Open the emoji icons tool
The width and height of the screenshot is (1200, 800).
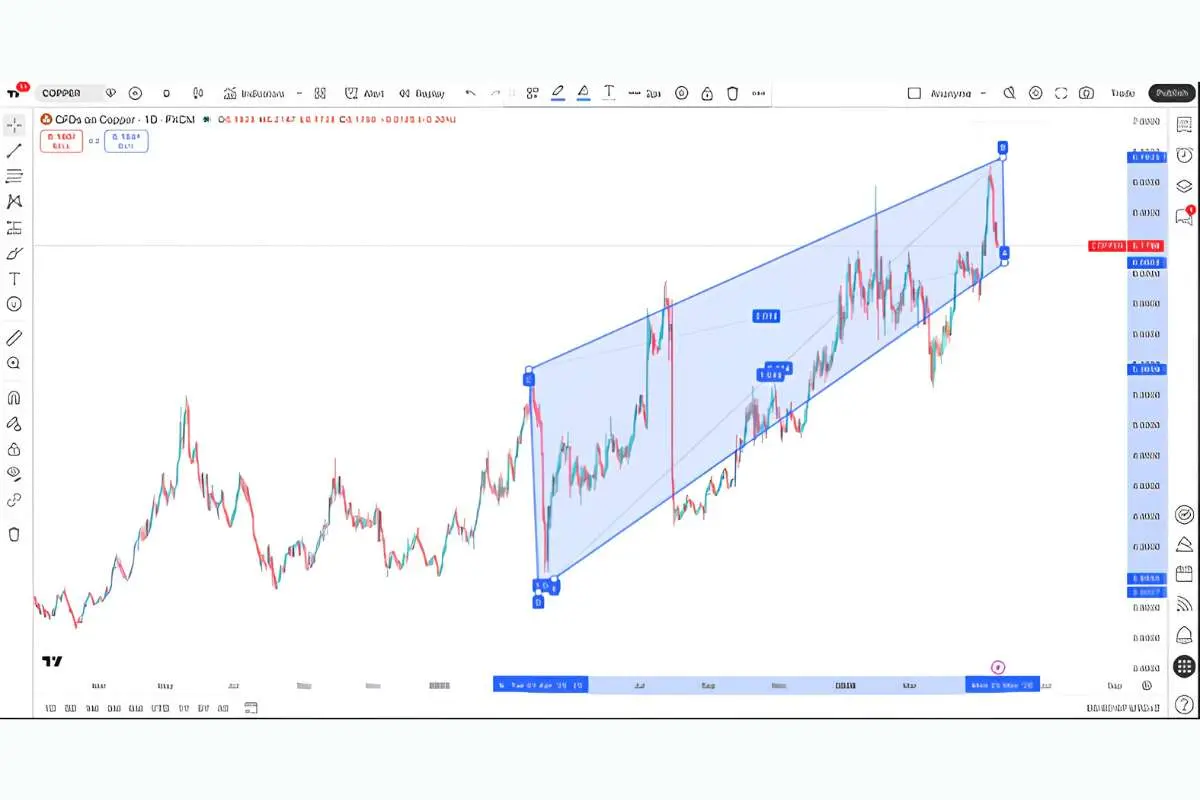(14, 304)
